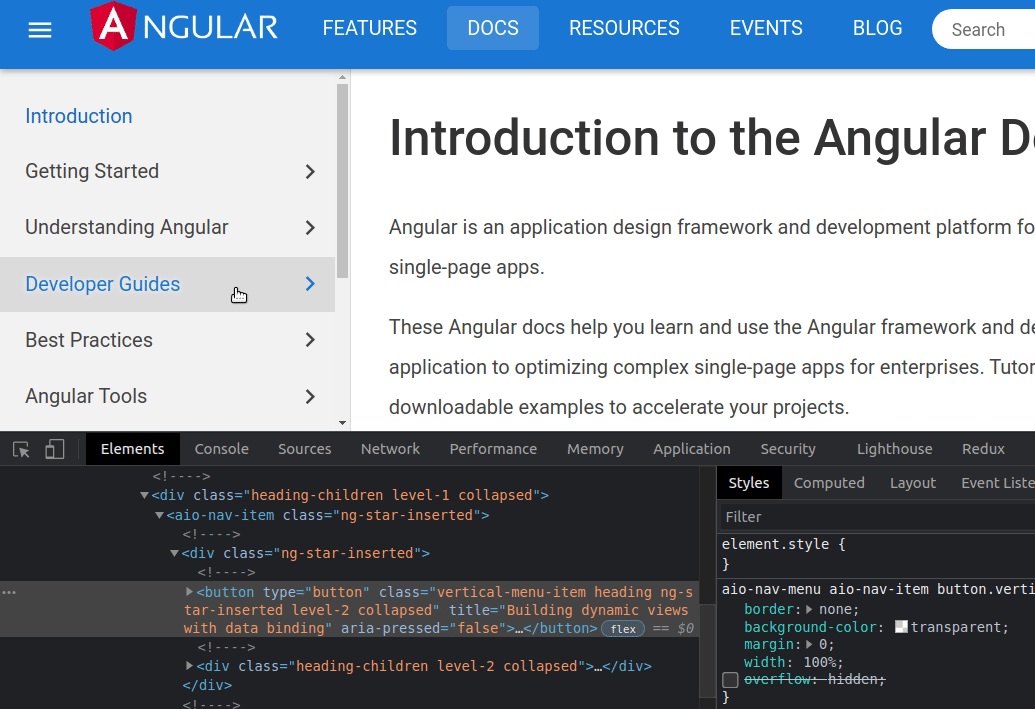The width and height of the screenshot is (1035, 709).
Task: Collapse the heading-children level-1 div node
Action: tap(145, 495)
